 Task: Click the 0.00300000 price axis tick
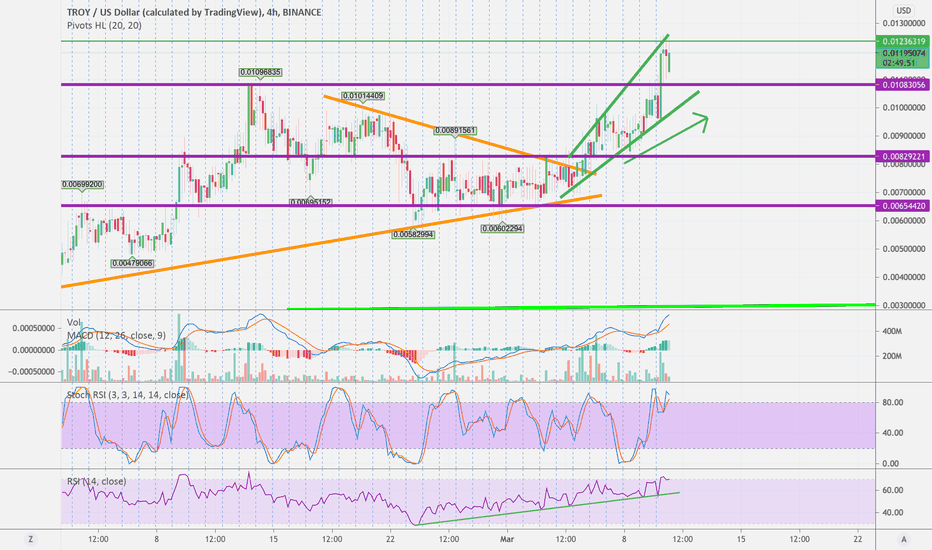click(903, 306)
